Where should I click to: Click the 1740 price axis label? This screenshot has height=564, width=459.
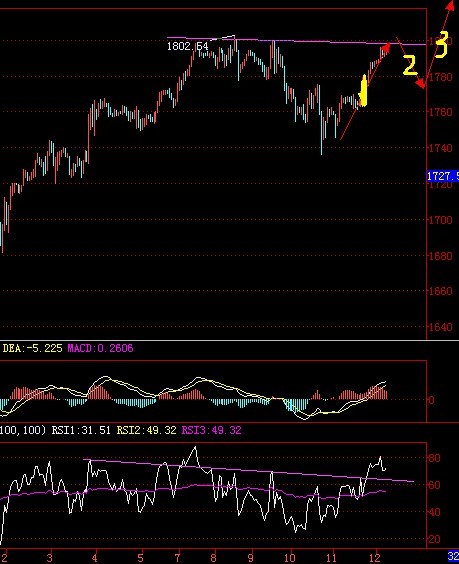click(441, 148)
